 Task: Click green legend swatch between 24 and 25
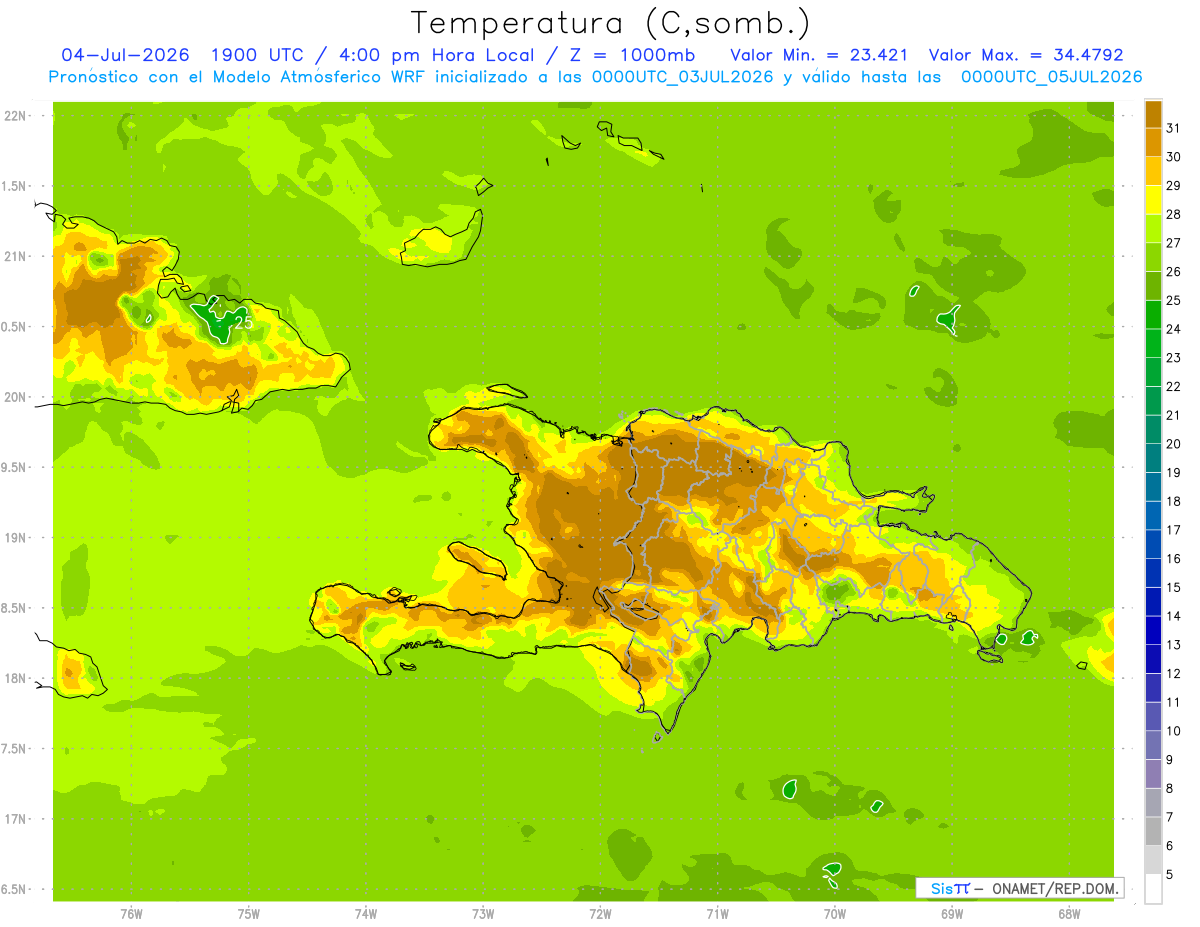click(1153, 315)
